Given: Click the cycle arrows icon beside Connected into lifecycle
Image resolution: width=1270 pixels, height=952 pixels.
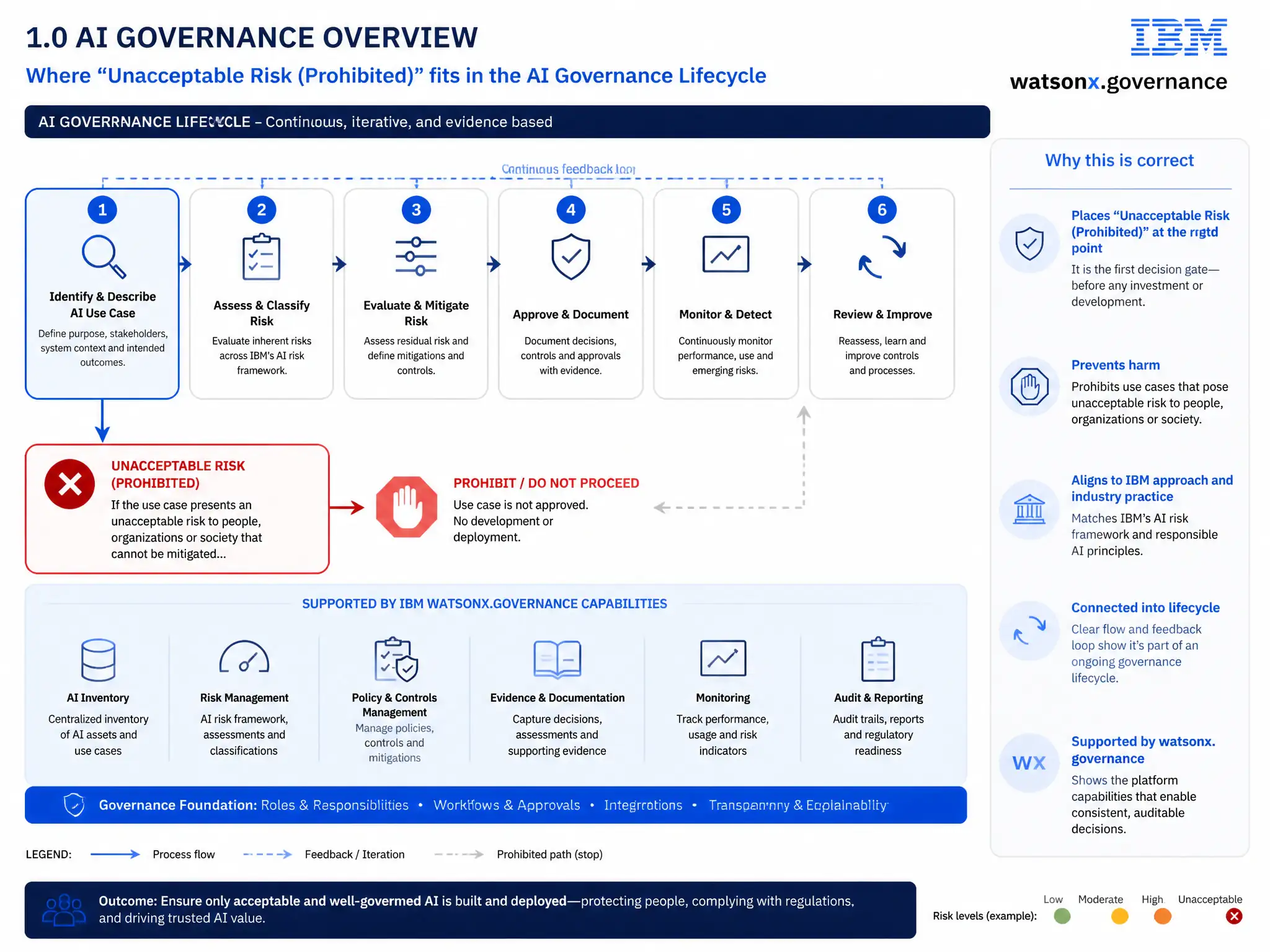Looking at the screenshot, I should 1029,630.
